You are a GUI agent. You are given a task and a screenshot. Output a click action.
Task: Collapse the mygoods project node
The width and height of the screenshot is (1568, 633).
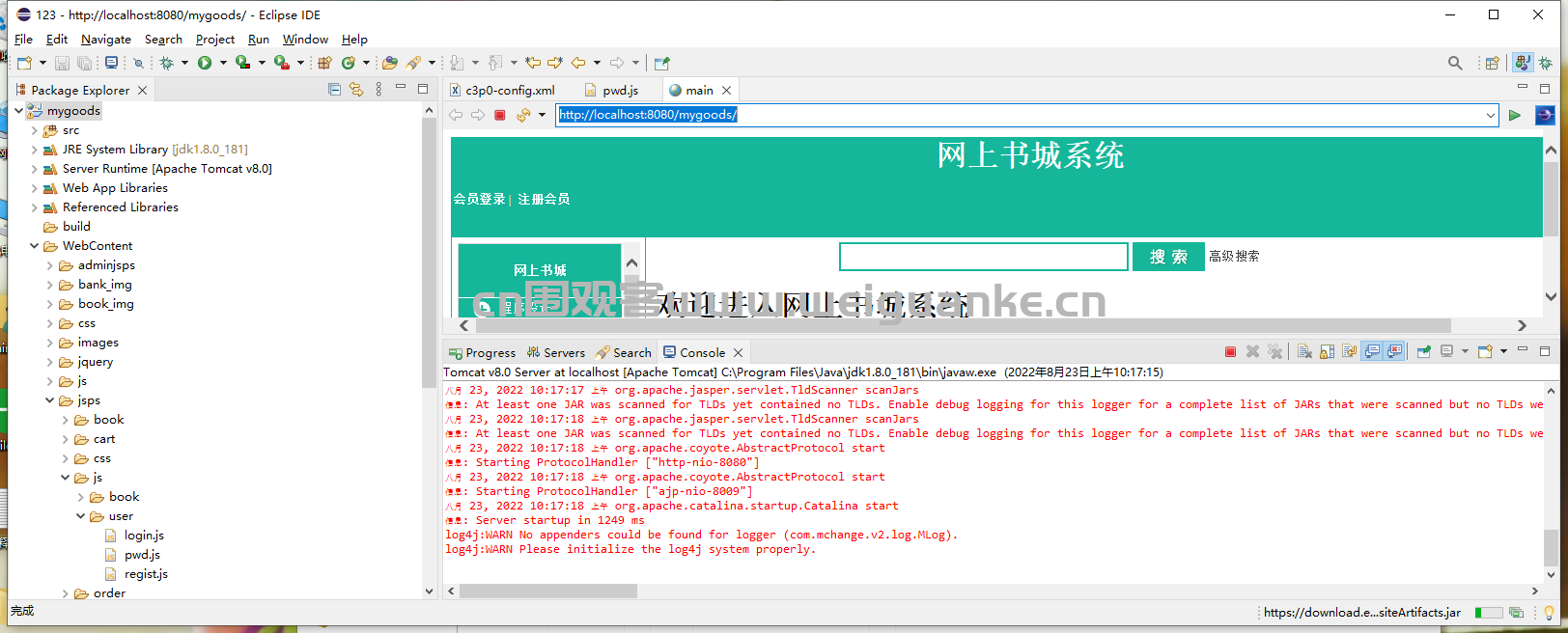(18, 111)
